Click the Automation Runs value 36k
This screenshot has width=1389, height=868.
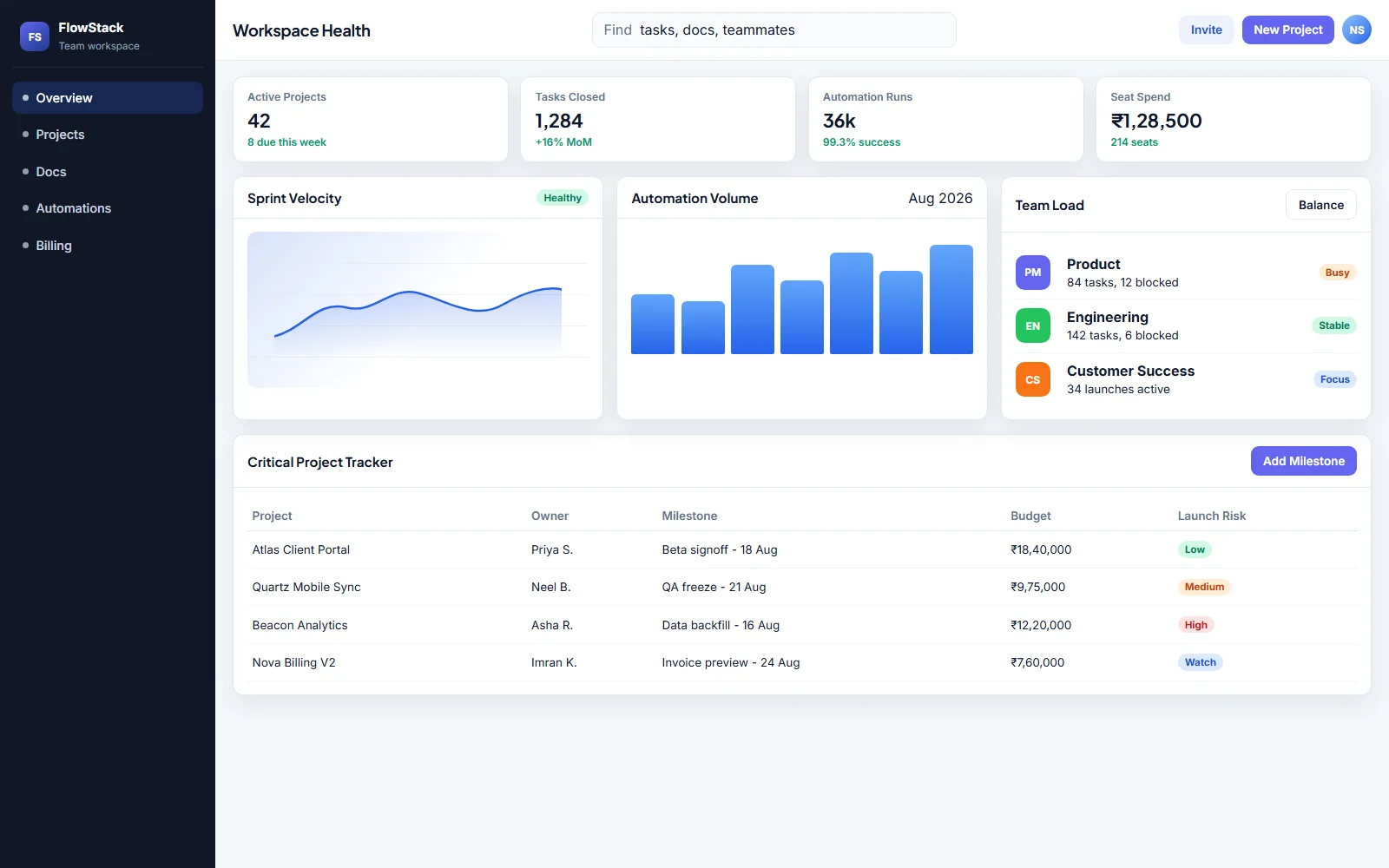[x=839, y=121]
